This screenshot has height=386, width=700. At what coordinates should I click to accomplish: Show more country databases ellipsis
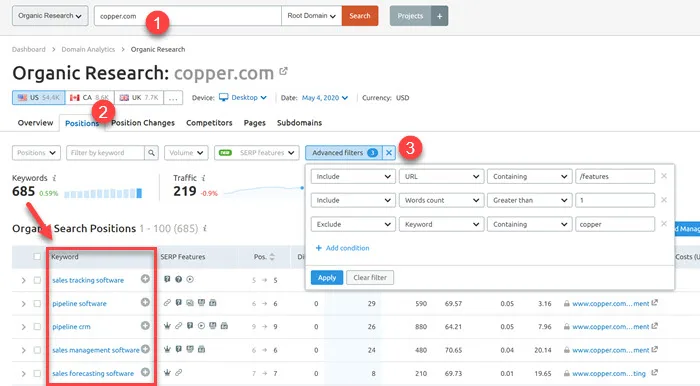(173, 97)
